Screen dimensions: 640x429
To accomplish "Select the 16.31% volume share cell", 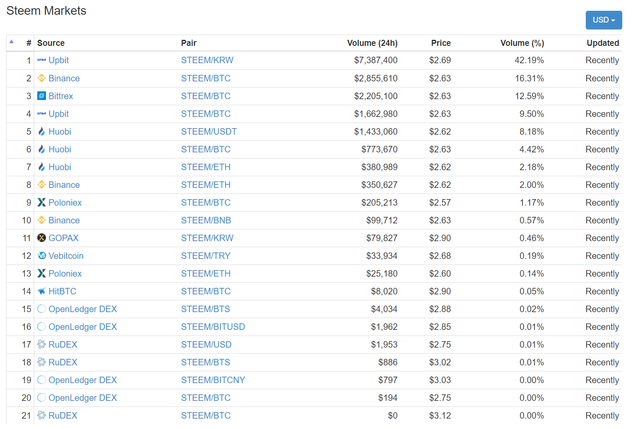I will [x=529, y=78].
